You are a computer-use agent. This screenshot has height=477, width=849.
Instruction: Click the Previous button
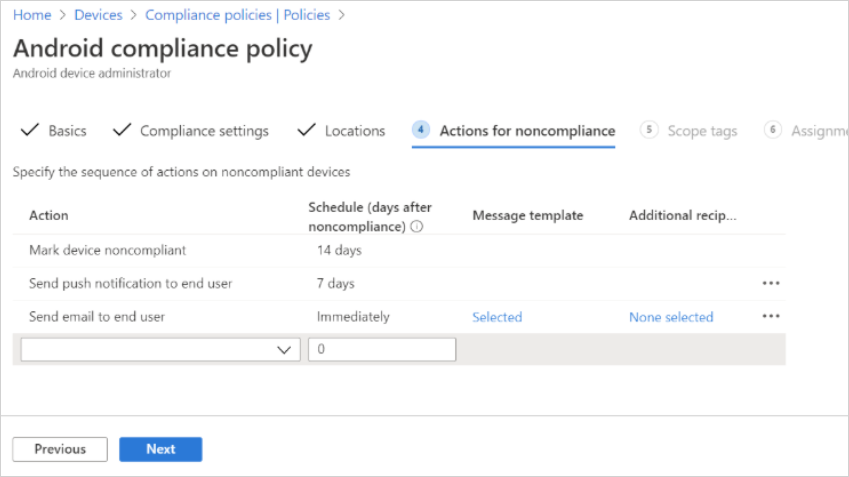60,449
